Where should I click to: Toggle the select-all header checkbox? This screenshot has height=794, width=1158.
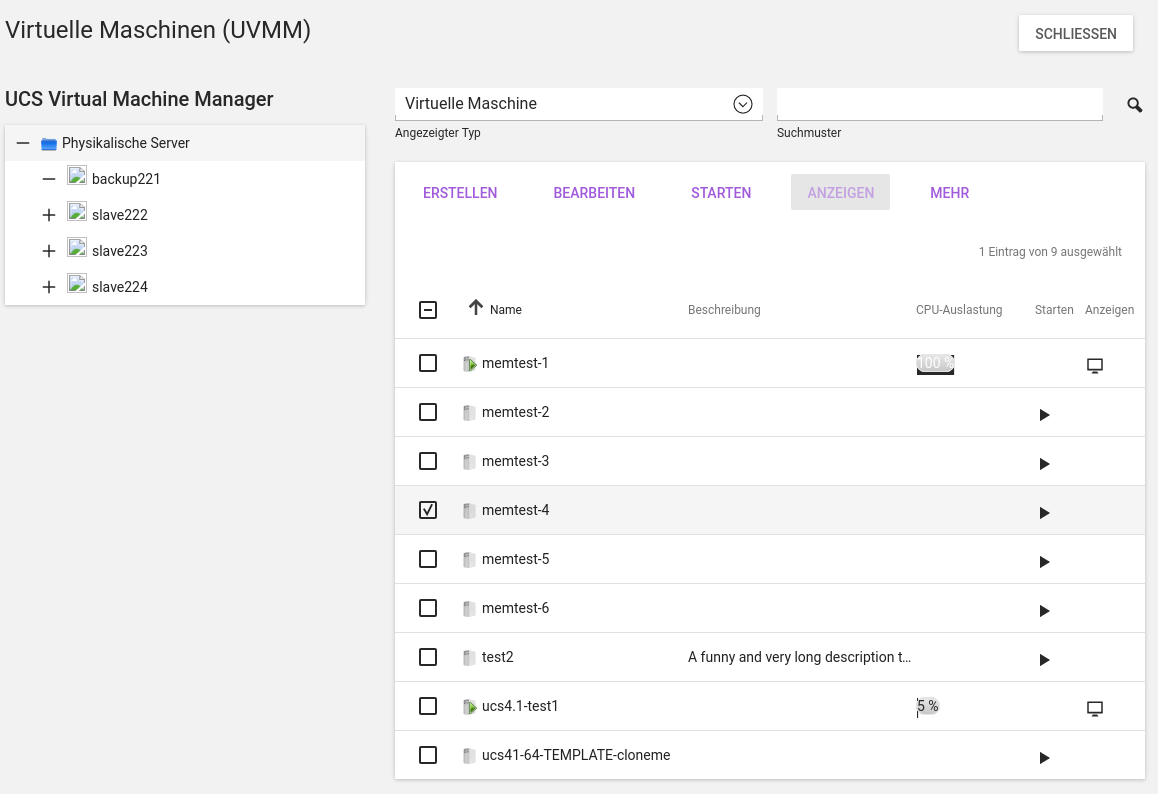pyautogui.click(x=428, y=310)
